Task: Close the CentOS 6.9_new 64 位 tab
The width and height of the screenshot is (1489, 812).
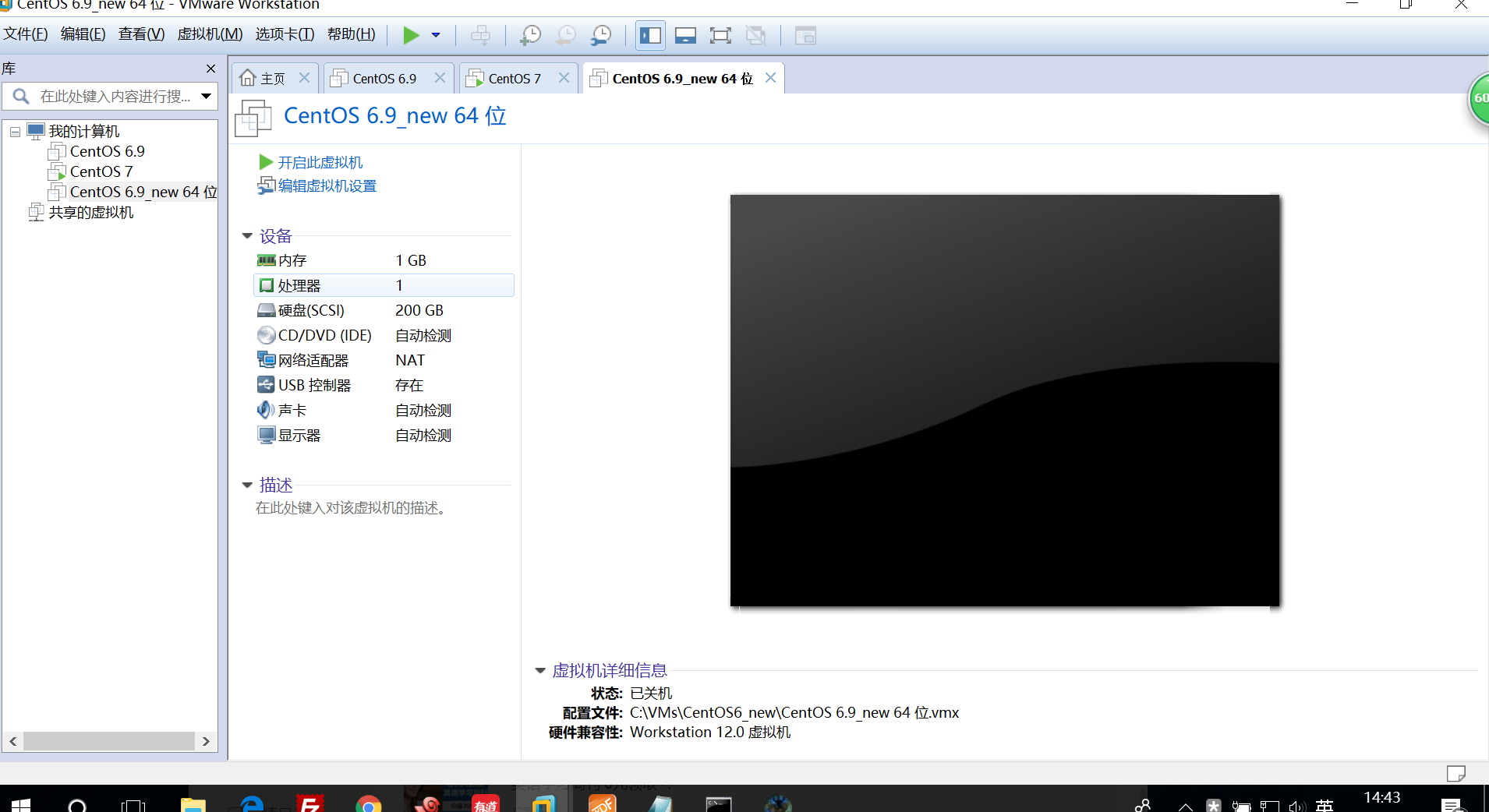Action: [x=770, y=78]
